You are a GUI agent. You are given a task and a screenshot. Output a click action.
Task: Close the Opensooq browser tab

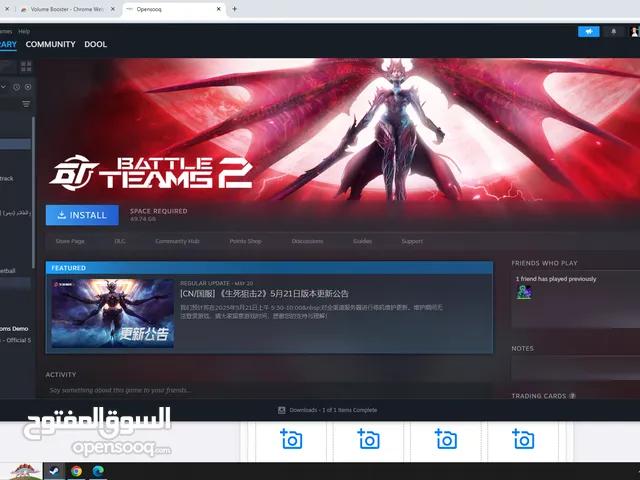tap(218, 9)
